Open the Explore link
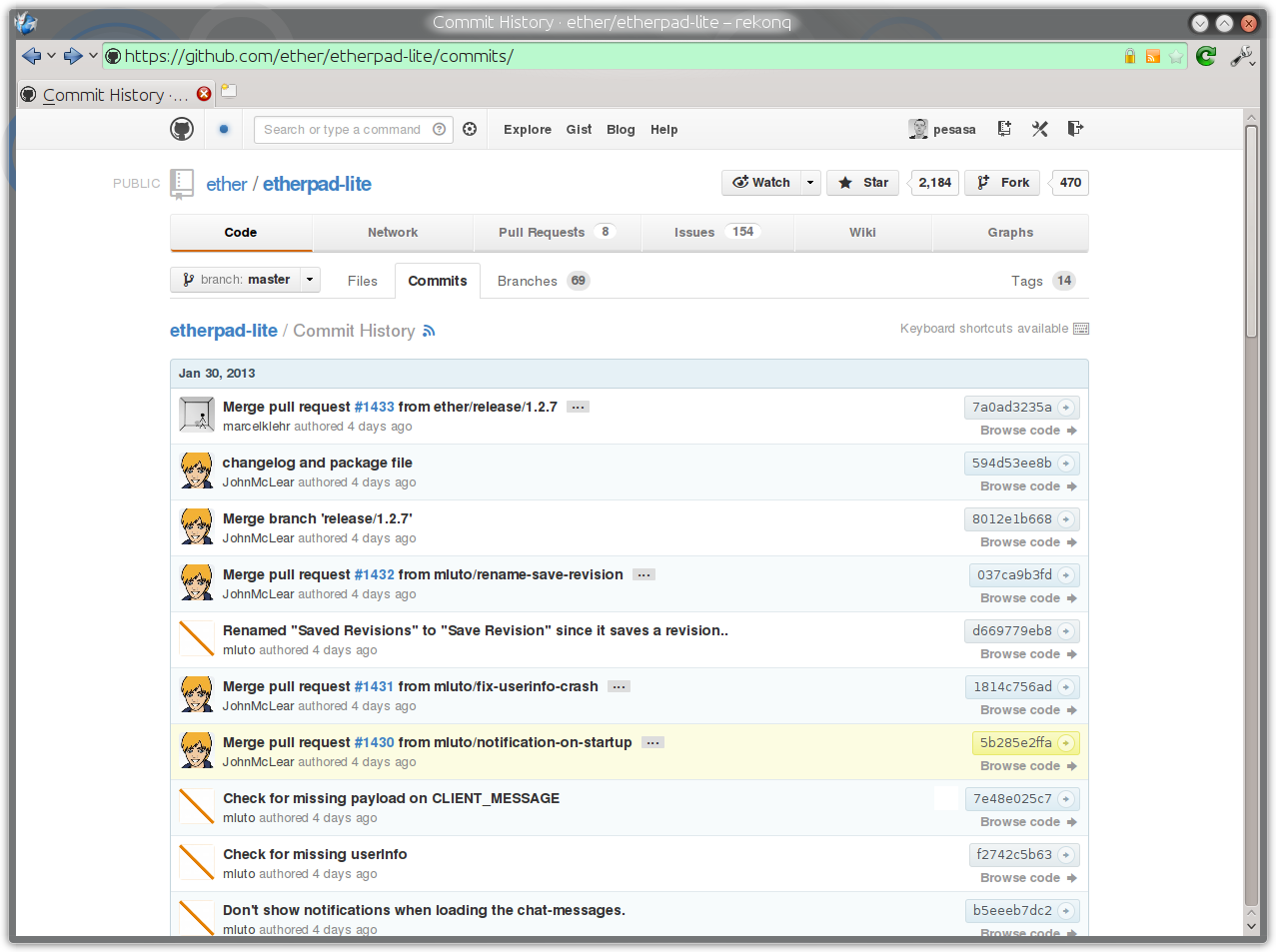The image size is (1276, 952). coord(528,130)
